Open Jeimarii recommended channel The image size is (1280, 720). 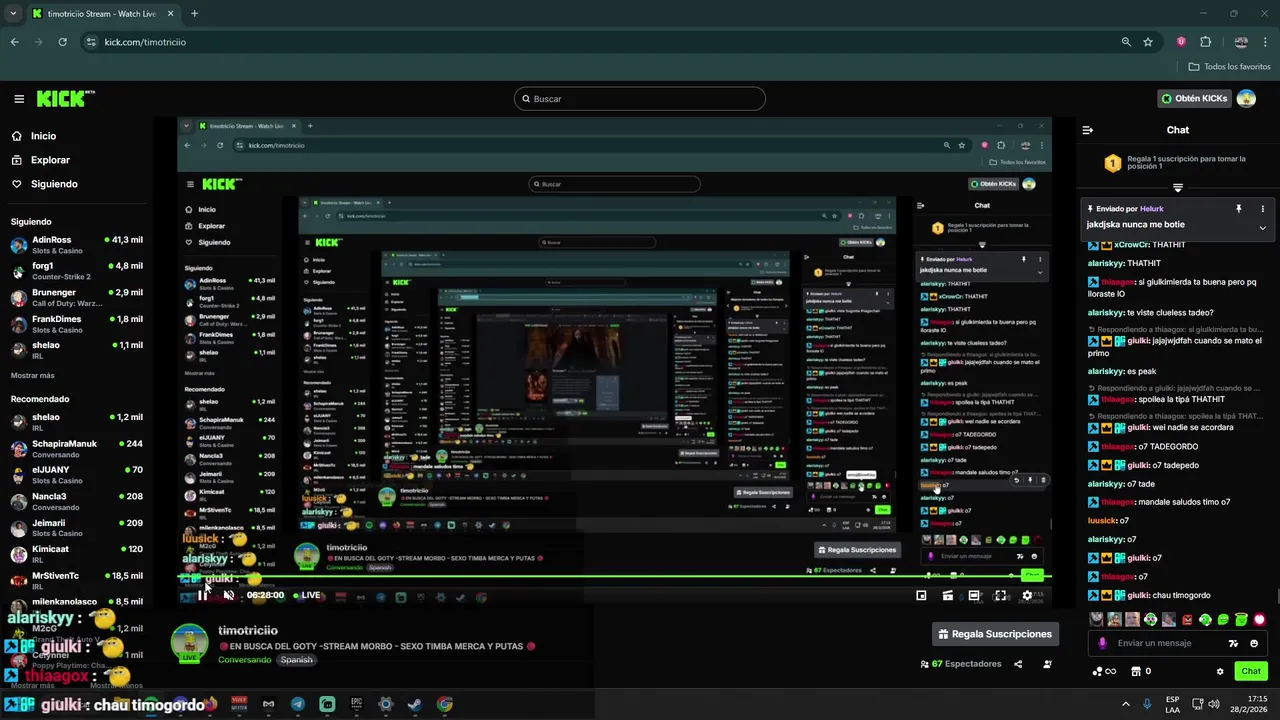coord(75,528)
